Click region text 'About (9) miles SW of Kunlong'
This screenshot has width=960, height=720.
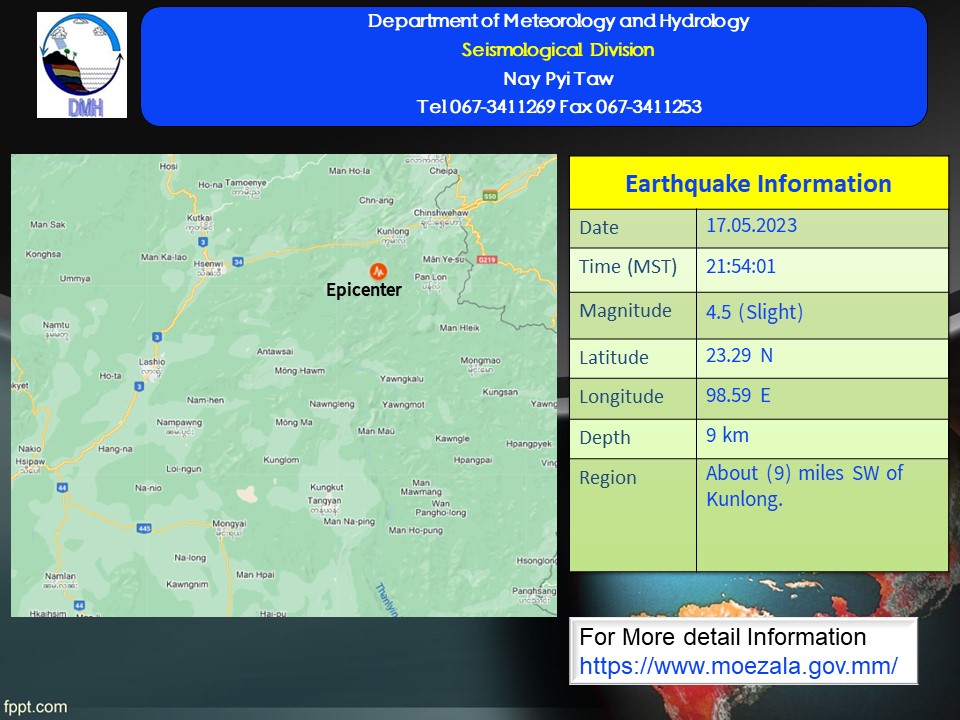coord(804,486)
